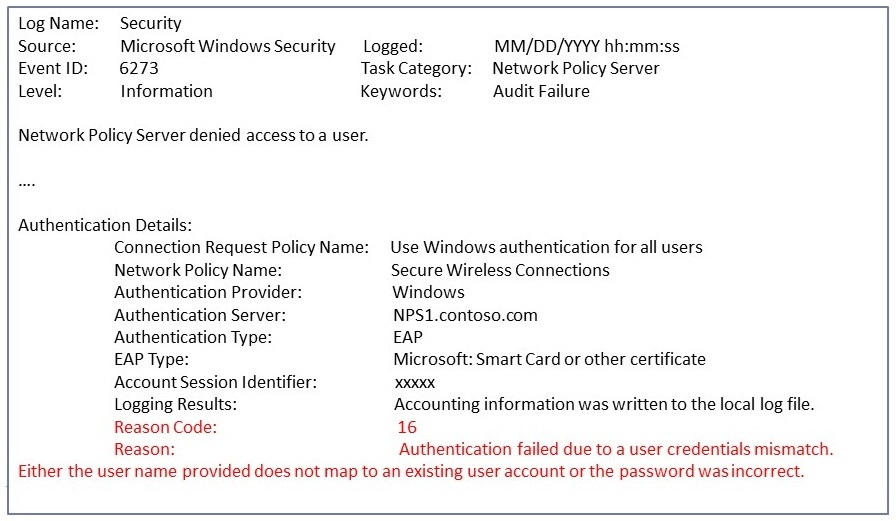896x521 pixels.
Task: Click the Account Session Identifier value xxxxx
Action: [x=415, y=382]
